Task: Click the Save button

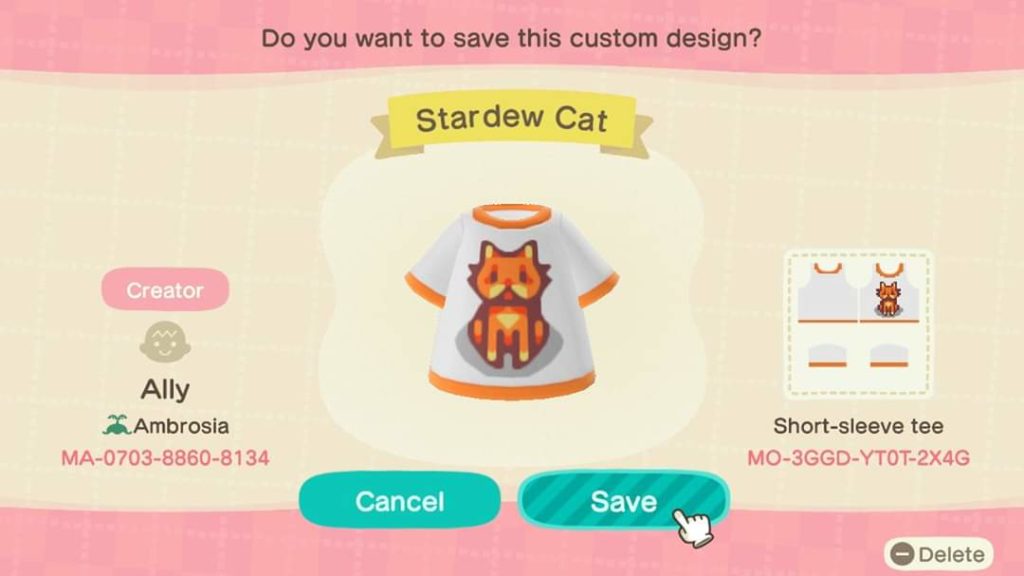Action: [x=624, y=501]
